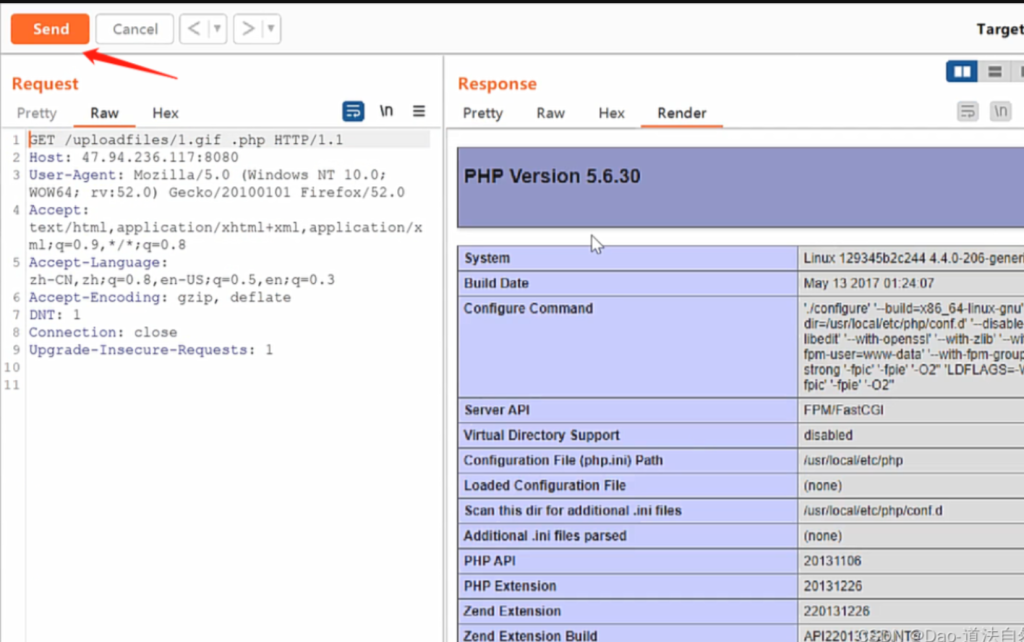Click (none) value for Loaded Configuration File
This screenshot has width=1024, height=642.
[823, 485]
